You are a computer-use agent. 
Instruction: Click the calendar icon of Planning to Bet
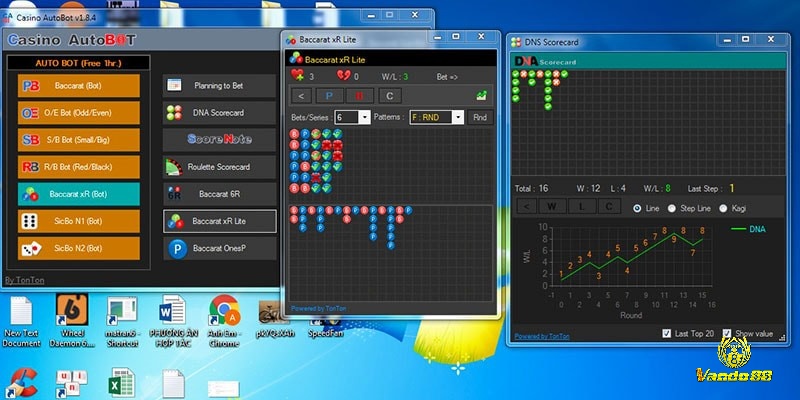pyautogui.click(x=174, y=85)
